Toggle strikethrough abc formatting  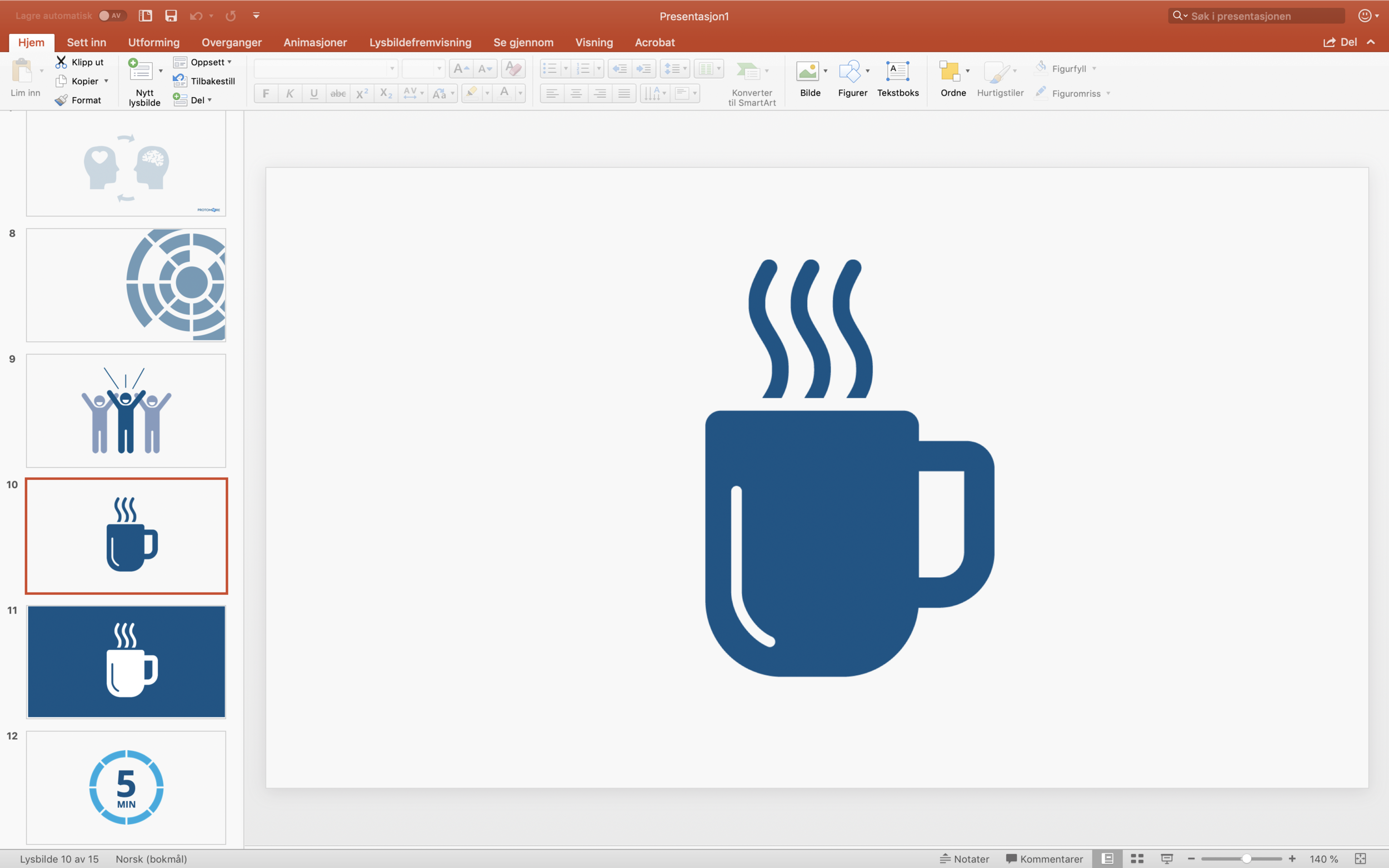point(338,93)
